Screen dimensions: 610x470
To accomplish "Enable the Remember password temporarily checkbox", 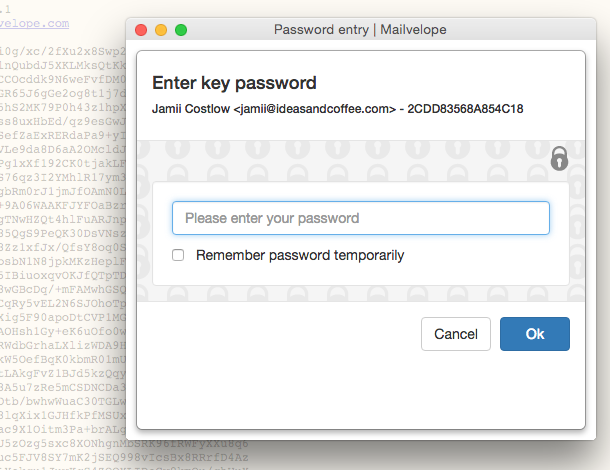I will point(178,255).
